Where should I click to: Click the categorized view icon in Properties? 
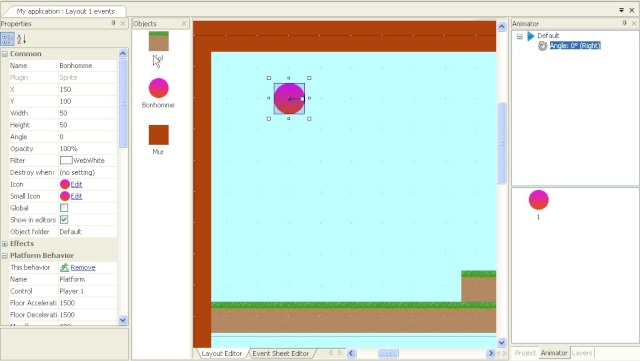click(x=7, y=39)
